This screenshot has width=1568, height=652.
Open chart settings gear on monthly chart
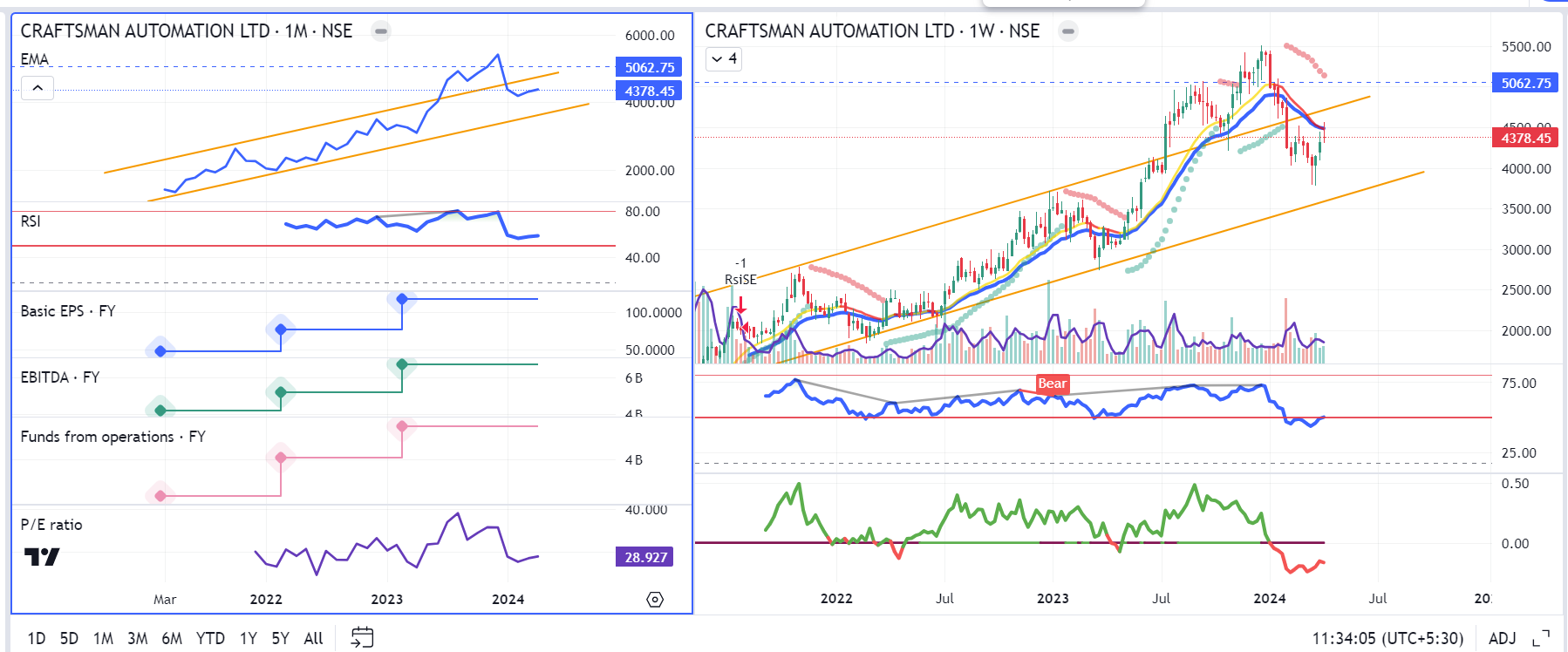(655, 600)
